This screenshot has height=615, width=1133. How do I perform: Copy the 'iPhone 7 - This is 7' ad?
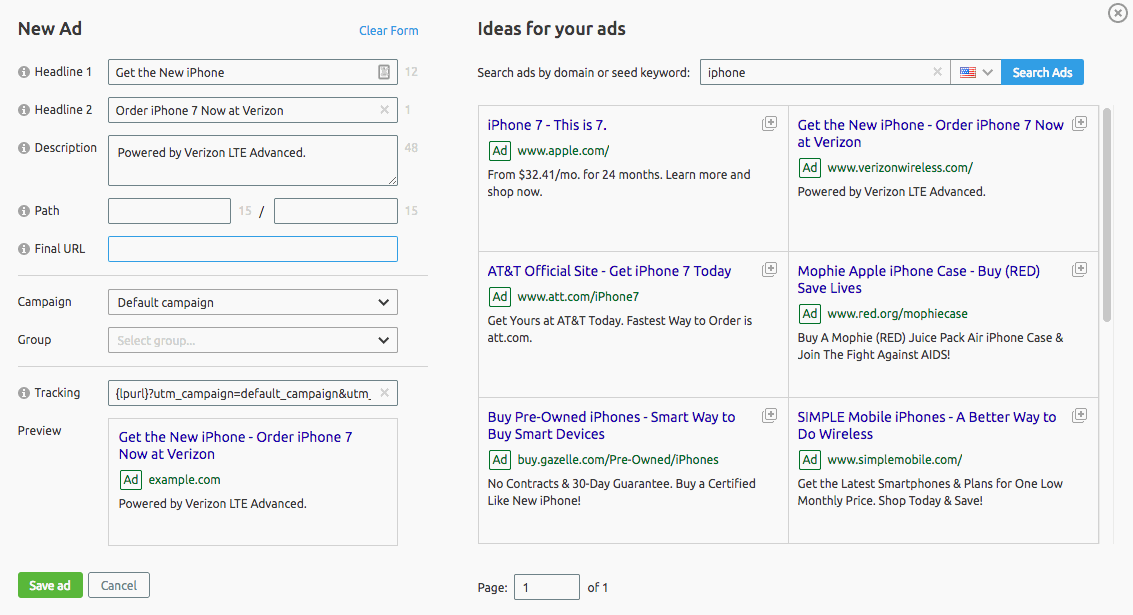pos(770,124)
